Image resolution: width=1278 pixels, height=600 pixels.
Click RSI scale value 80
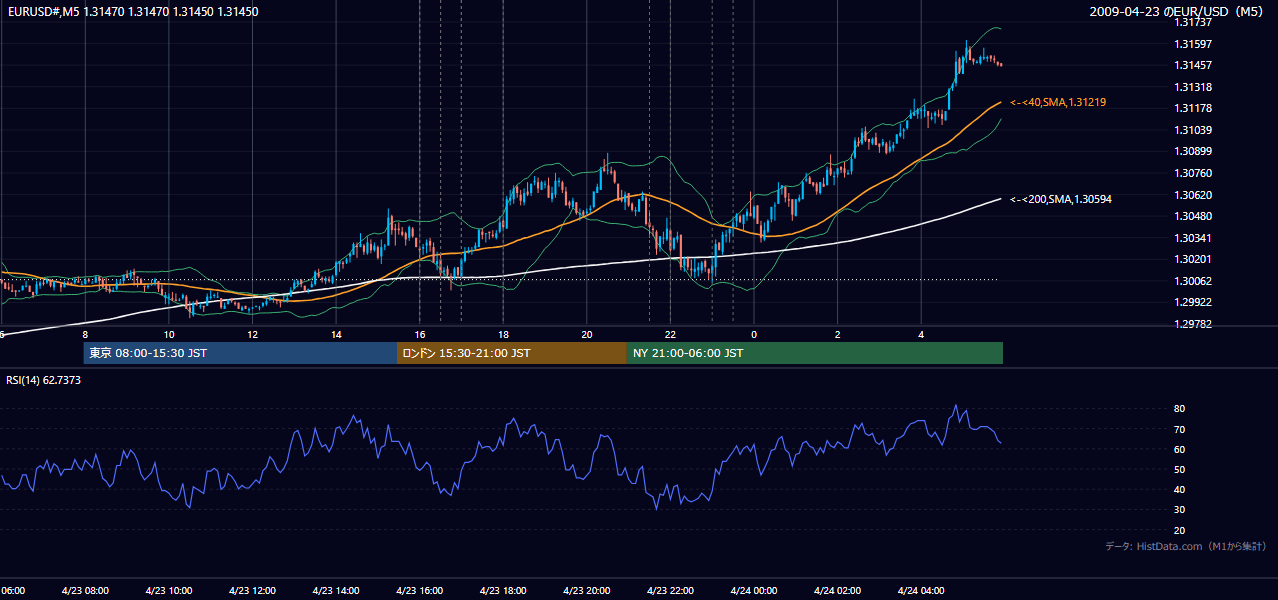pos(1179,409)
